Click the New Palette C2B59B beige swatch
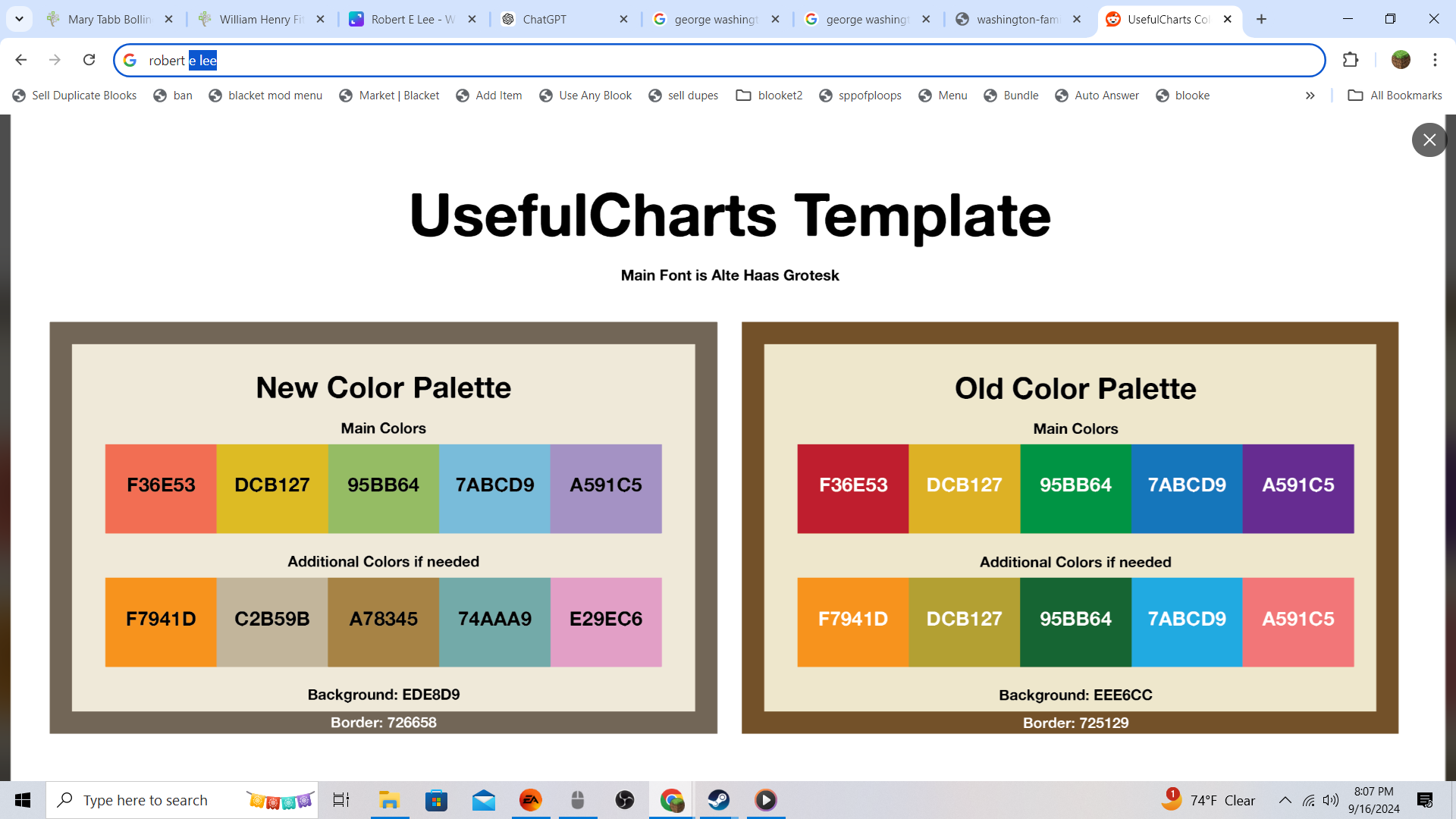Image resolution: width=1456 pixels, height=819 pixels. [x=272, y=622]
